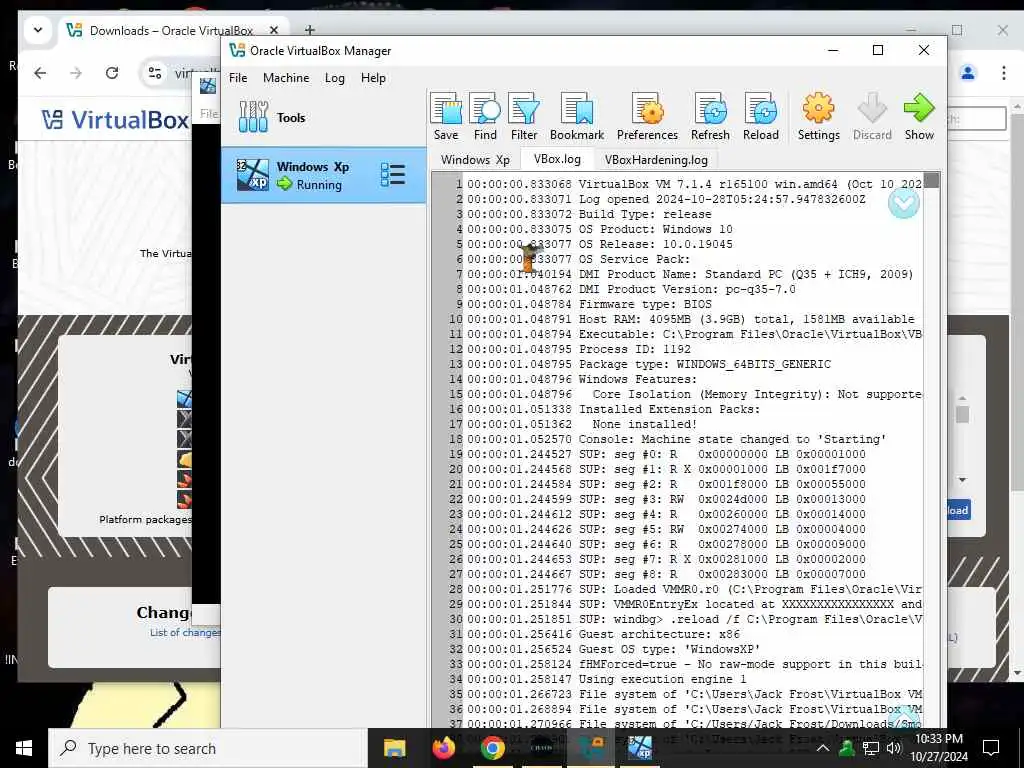Open the List of changes link
The image size is (1024, 768).
pos(185,633)
